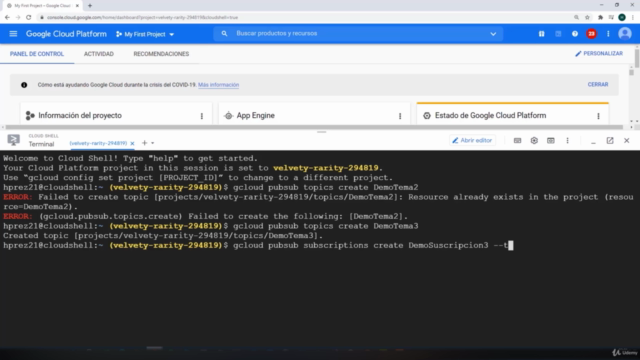Open the red notifications badge

(x=591, y=34)
